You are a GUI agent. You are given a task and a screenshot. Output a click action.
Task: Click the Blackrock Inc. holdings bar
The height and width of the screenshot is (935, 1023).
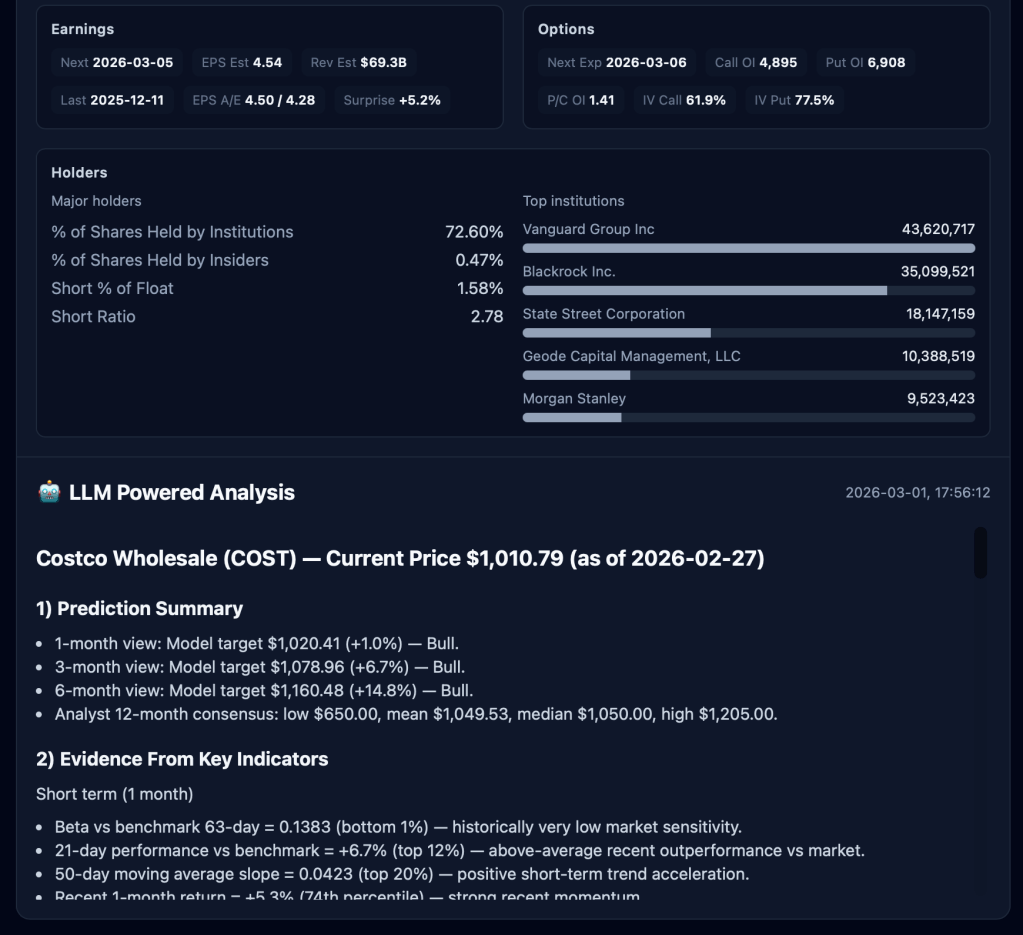click(x=748, y=290)
